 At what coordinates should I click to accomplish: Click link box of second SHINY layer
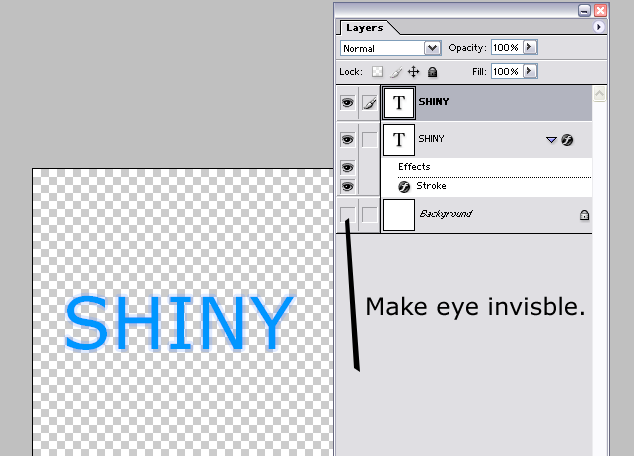pos(369,140)
